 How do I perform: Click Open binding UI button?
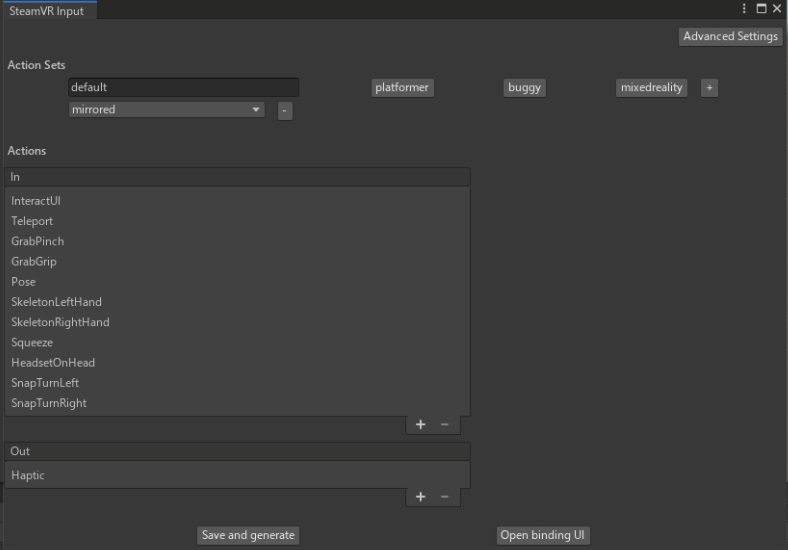pos(543,535)
